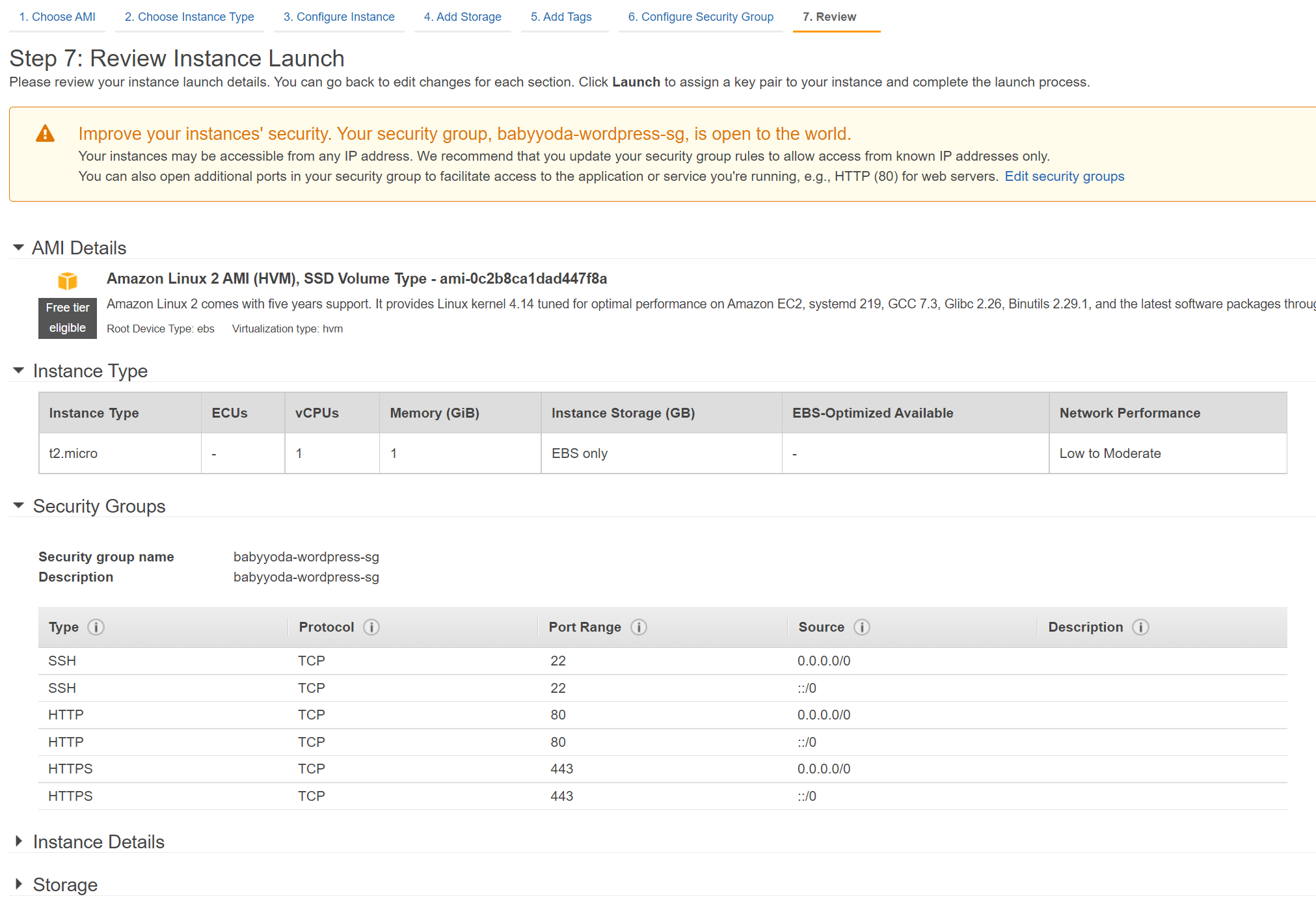Collapse the AMI Details section
Viewport: 1316px width, 914px height.
pos(19,248)
